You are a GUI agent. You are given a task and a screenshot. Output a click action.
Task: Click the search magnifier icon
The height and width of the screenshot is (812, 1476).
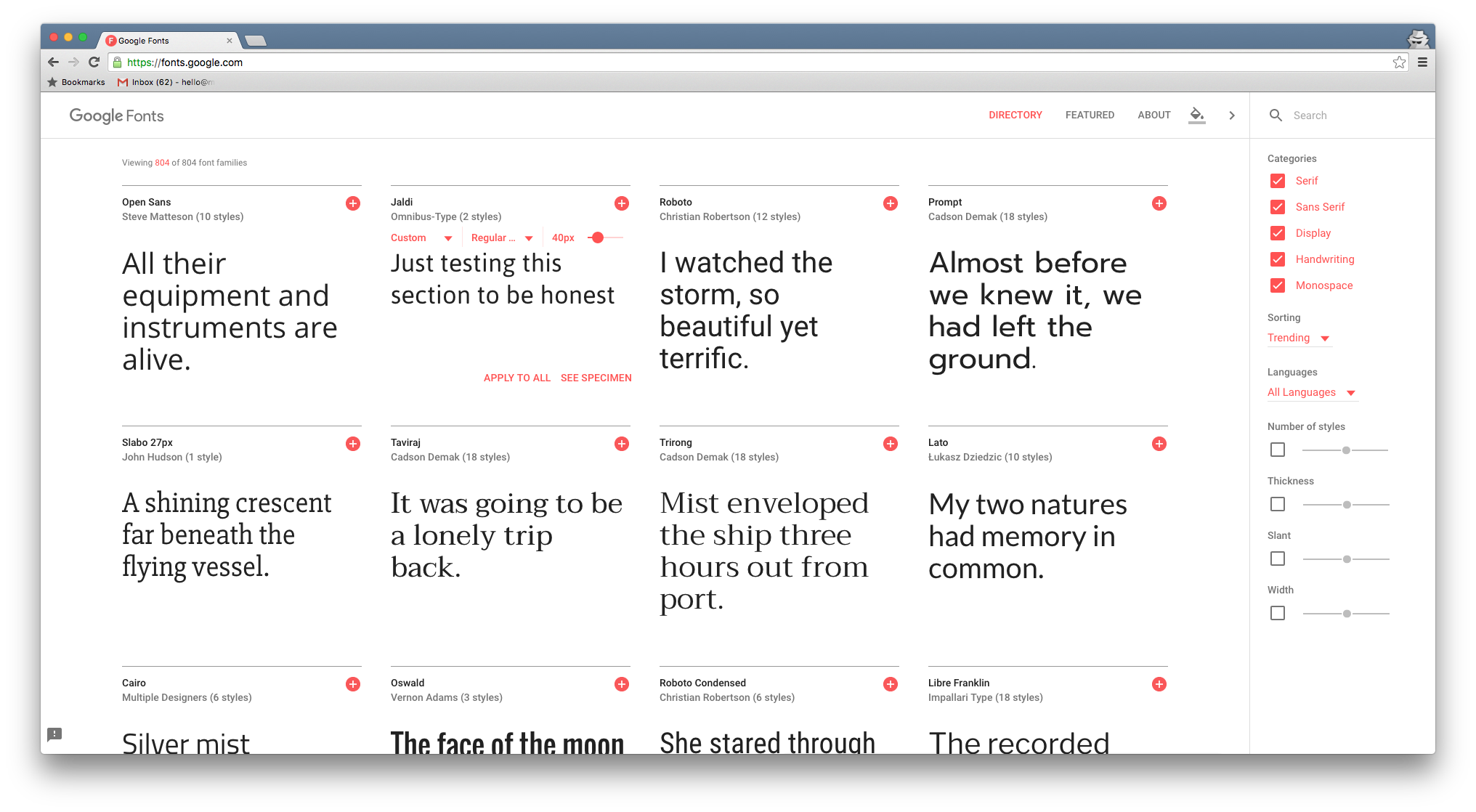[x=1276, y=115]
